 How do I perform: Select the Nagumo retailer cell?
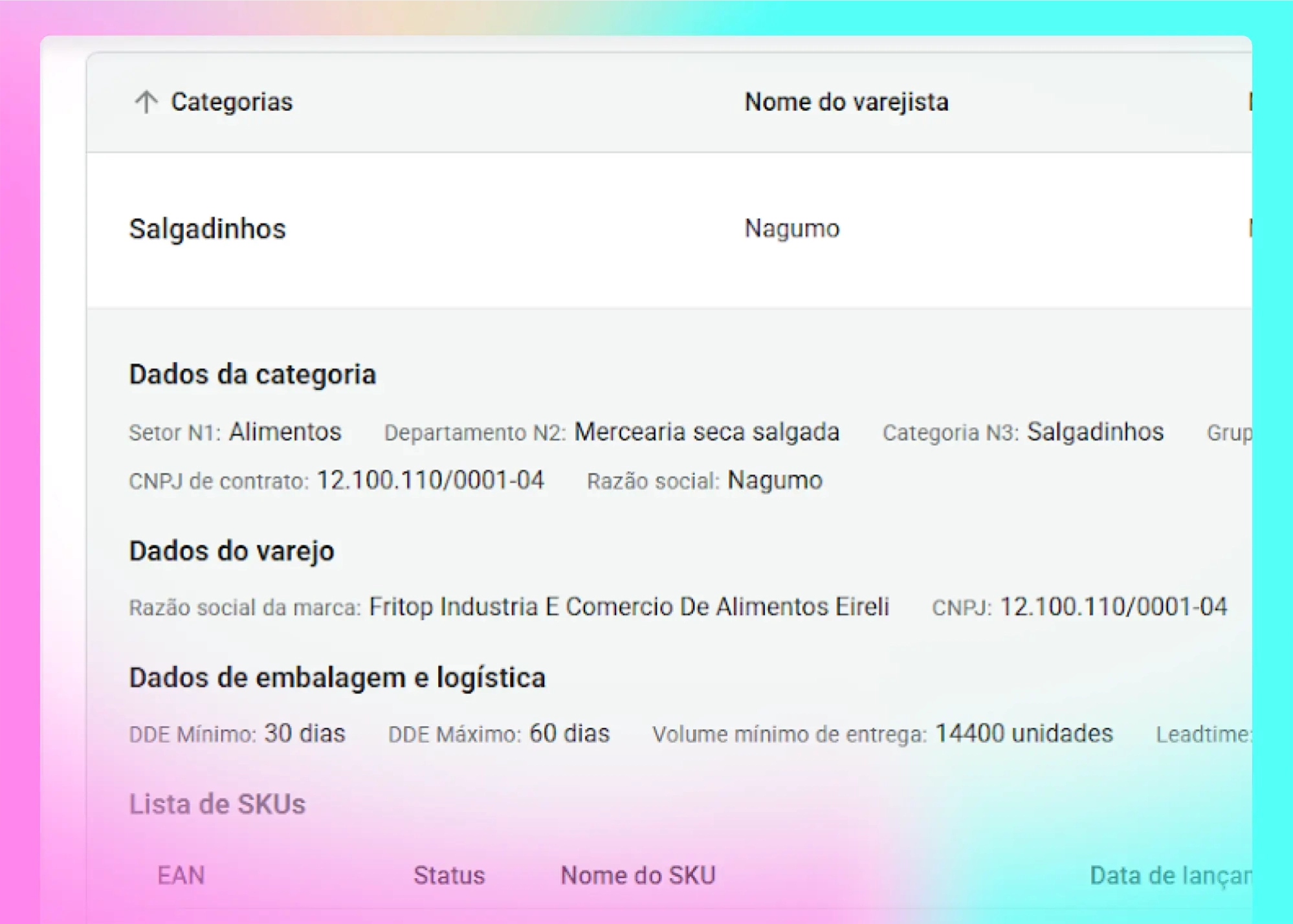(x=791, y=228)
